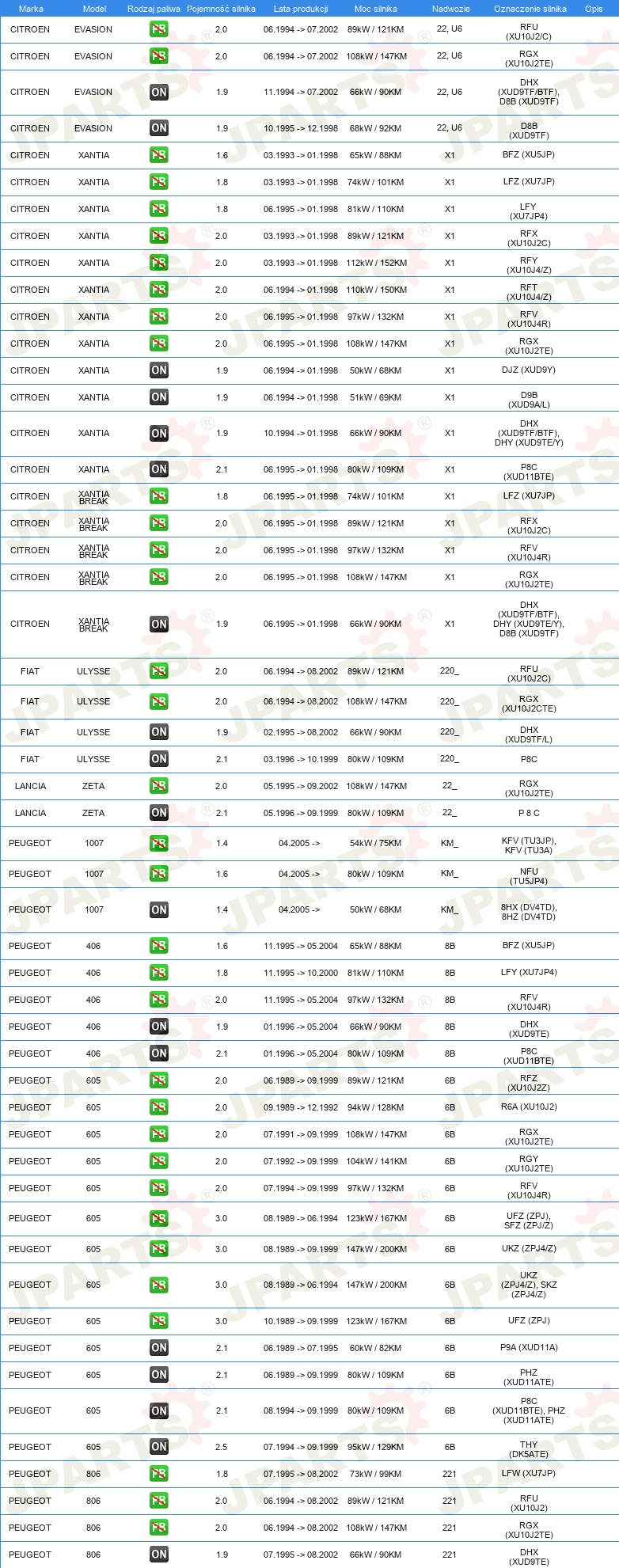Click the diesel ON icon in Evasion 68kW/92KM row
619x1568 pixels.
coord(159,128)
